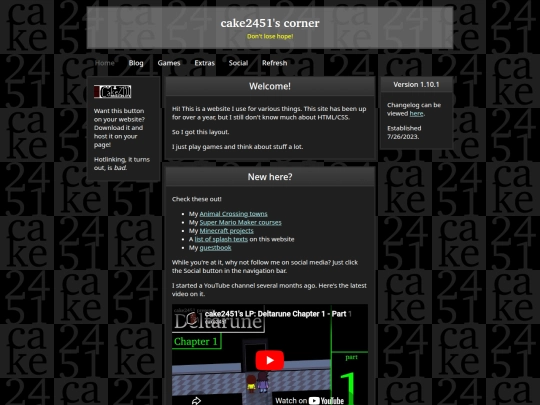Follow the Animal Crossing towns link
Viewport: 540px width, 405px height.
[233, 214]
